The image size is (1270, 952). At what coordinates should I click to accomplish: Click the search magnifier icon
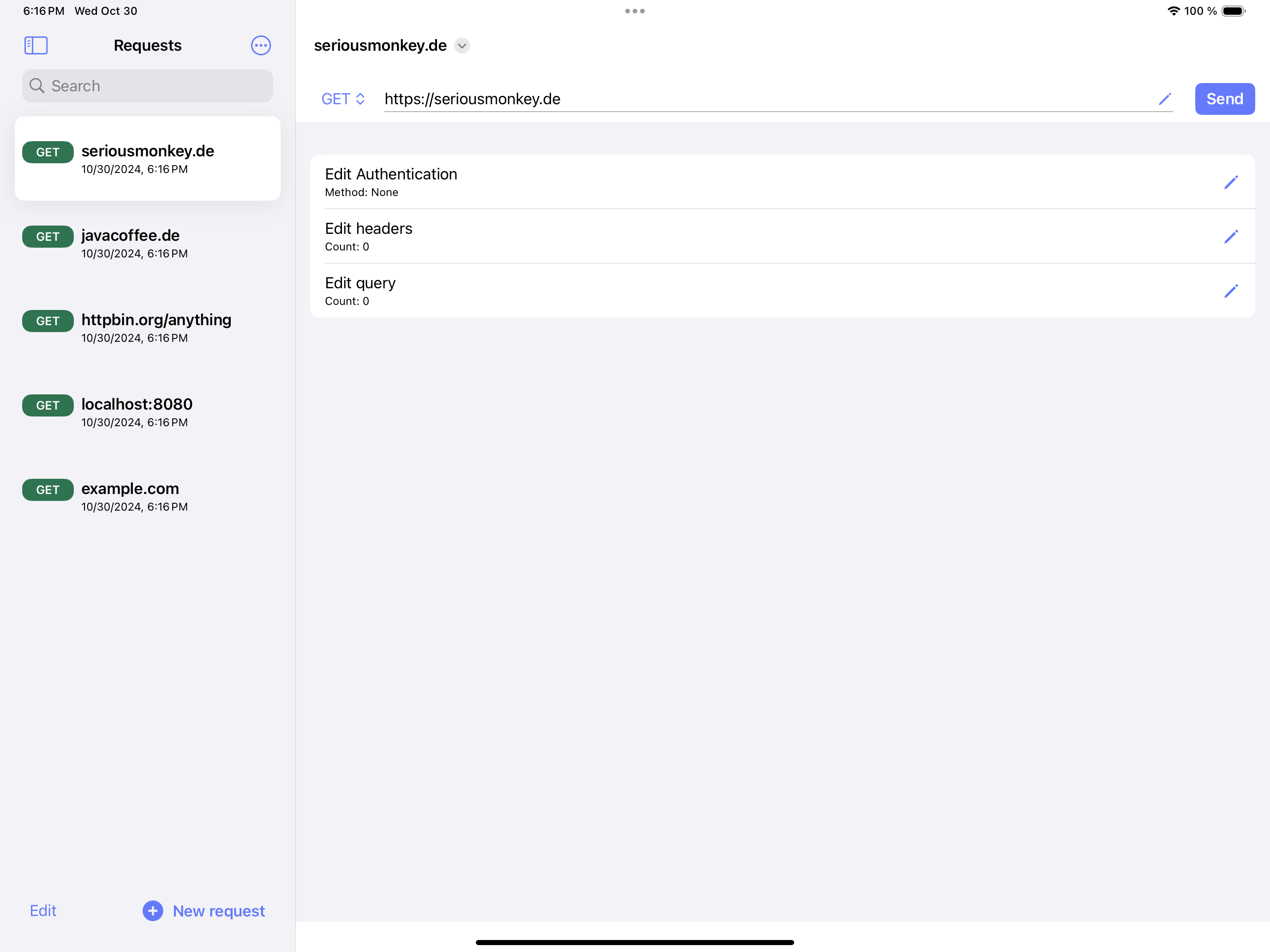(37, 86)
